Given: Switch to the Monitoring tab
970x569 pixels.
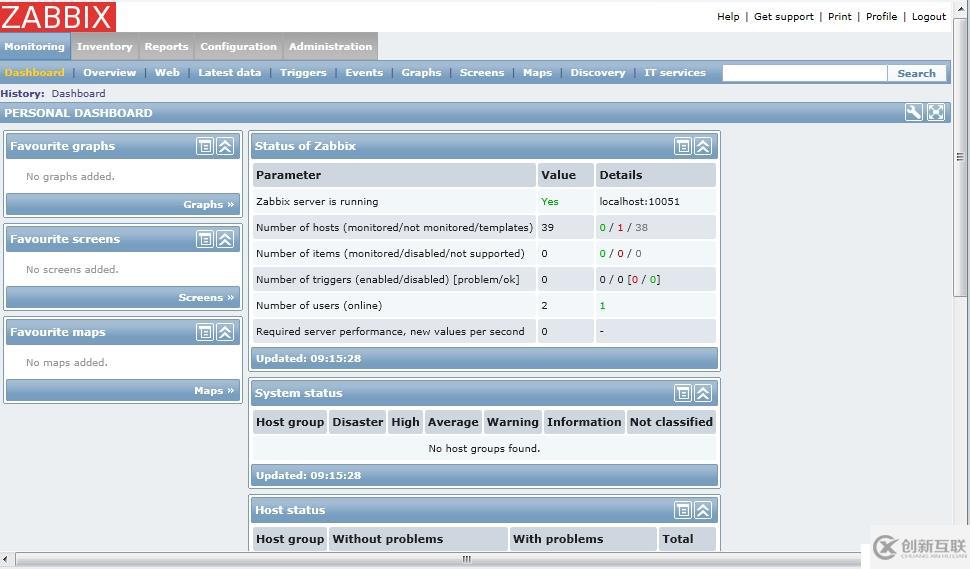Looking at the screenshot, I should 35,46.
